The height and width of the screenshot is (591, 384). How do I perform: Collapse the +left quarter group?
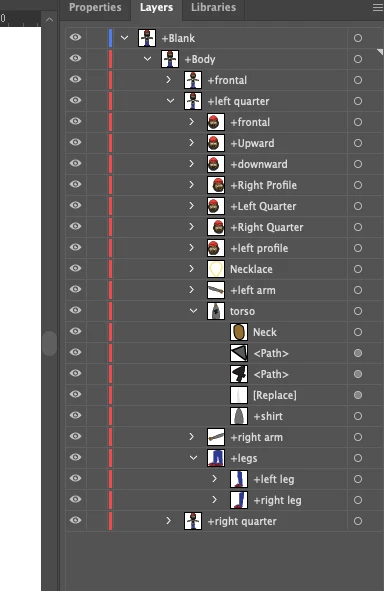(x=170, y=101)
